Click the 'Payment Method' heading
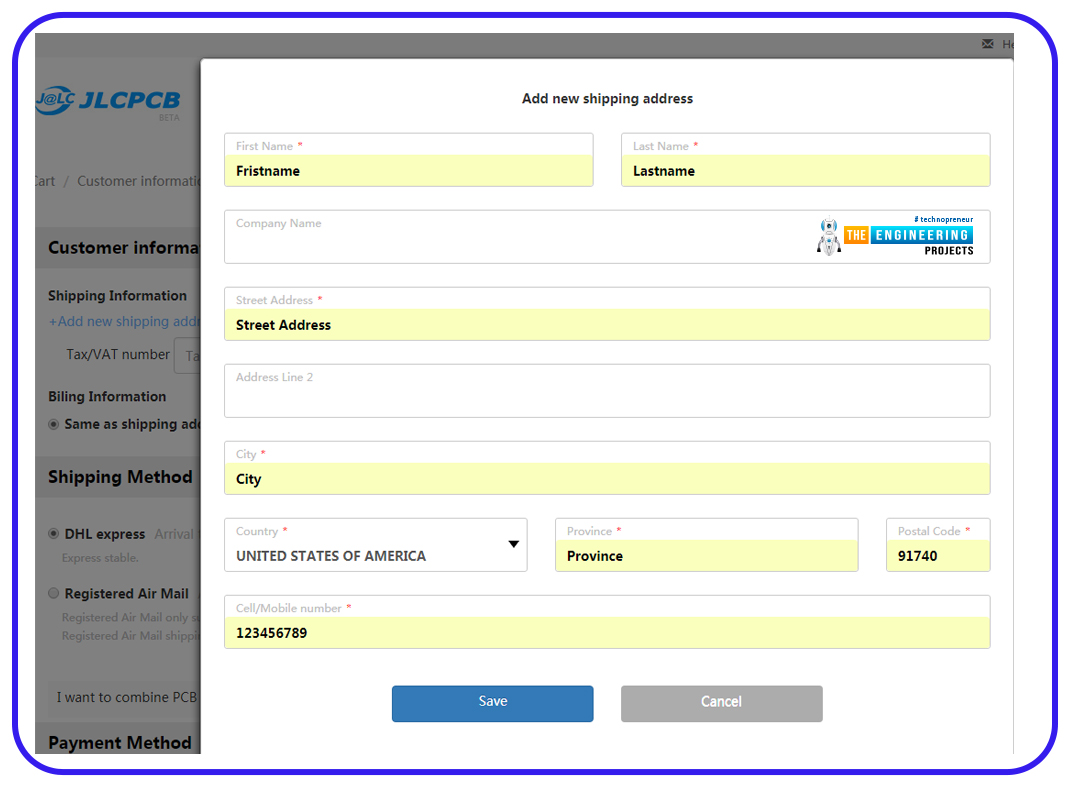Screen dimensions: 1068x787 click(x=120, y=743)
